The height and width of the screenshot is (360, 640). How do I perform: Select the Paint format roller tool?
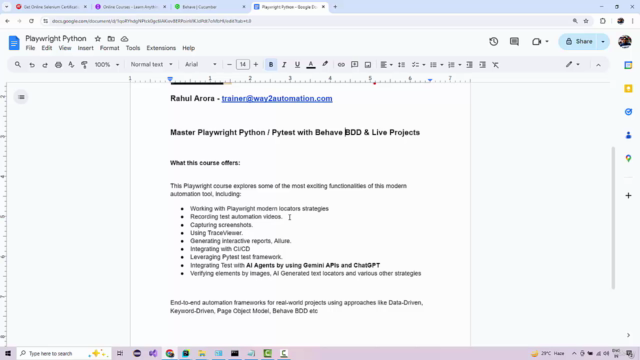84,64
